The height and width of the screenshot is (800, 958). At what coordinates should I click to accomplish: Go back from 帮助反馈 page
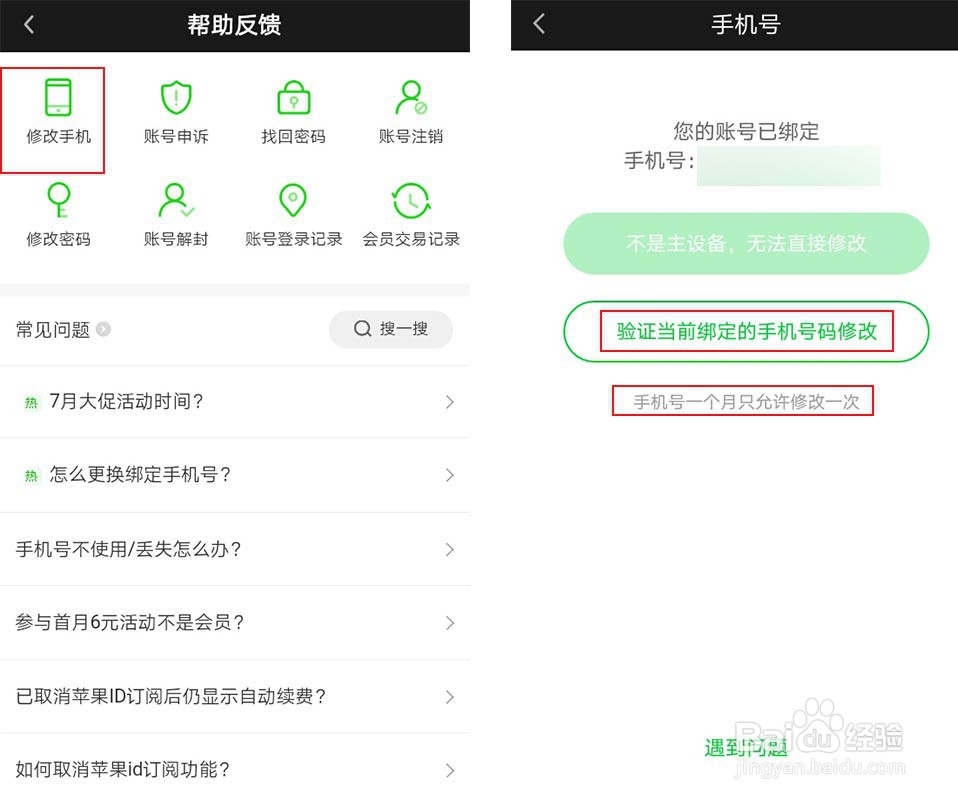click(x=29, y=25)
